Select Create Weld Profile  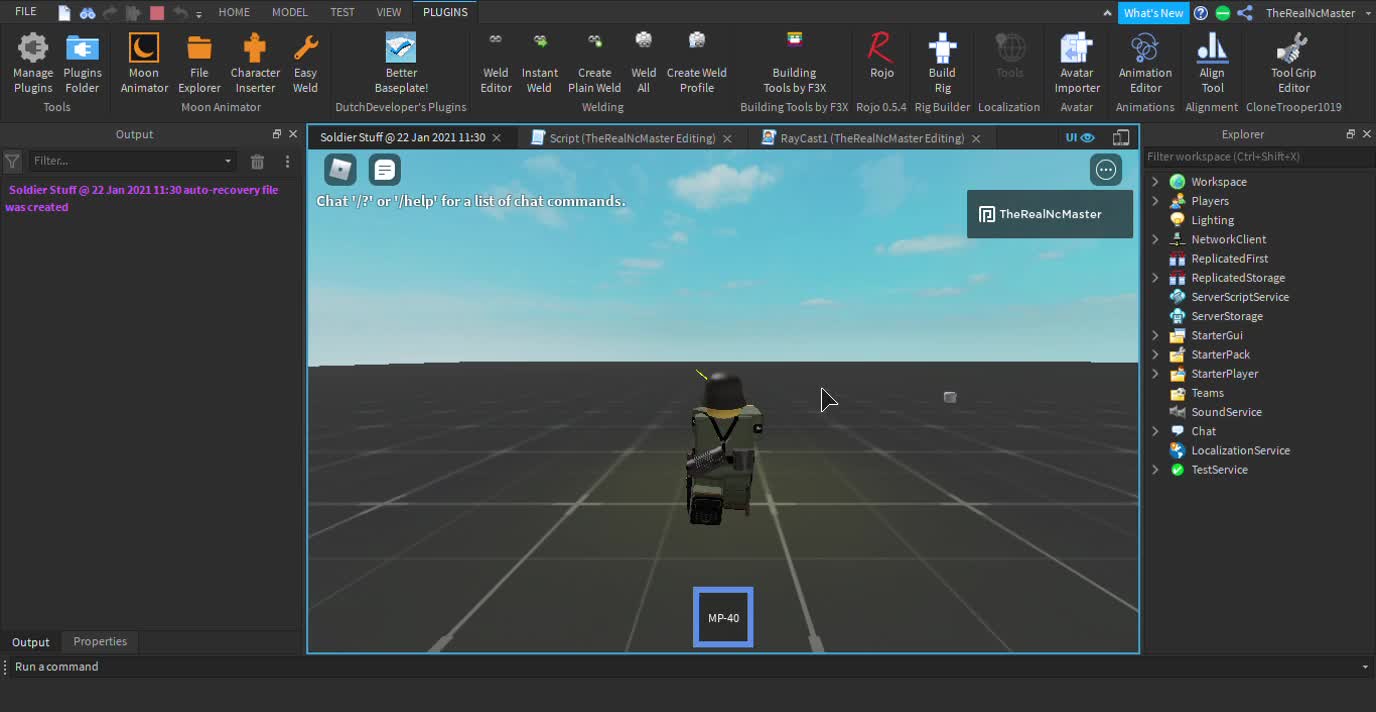696,64
